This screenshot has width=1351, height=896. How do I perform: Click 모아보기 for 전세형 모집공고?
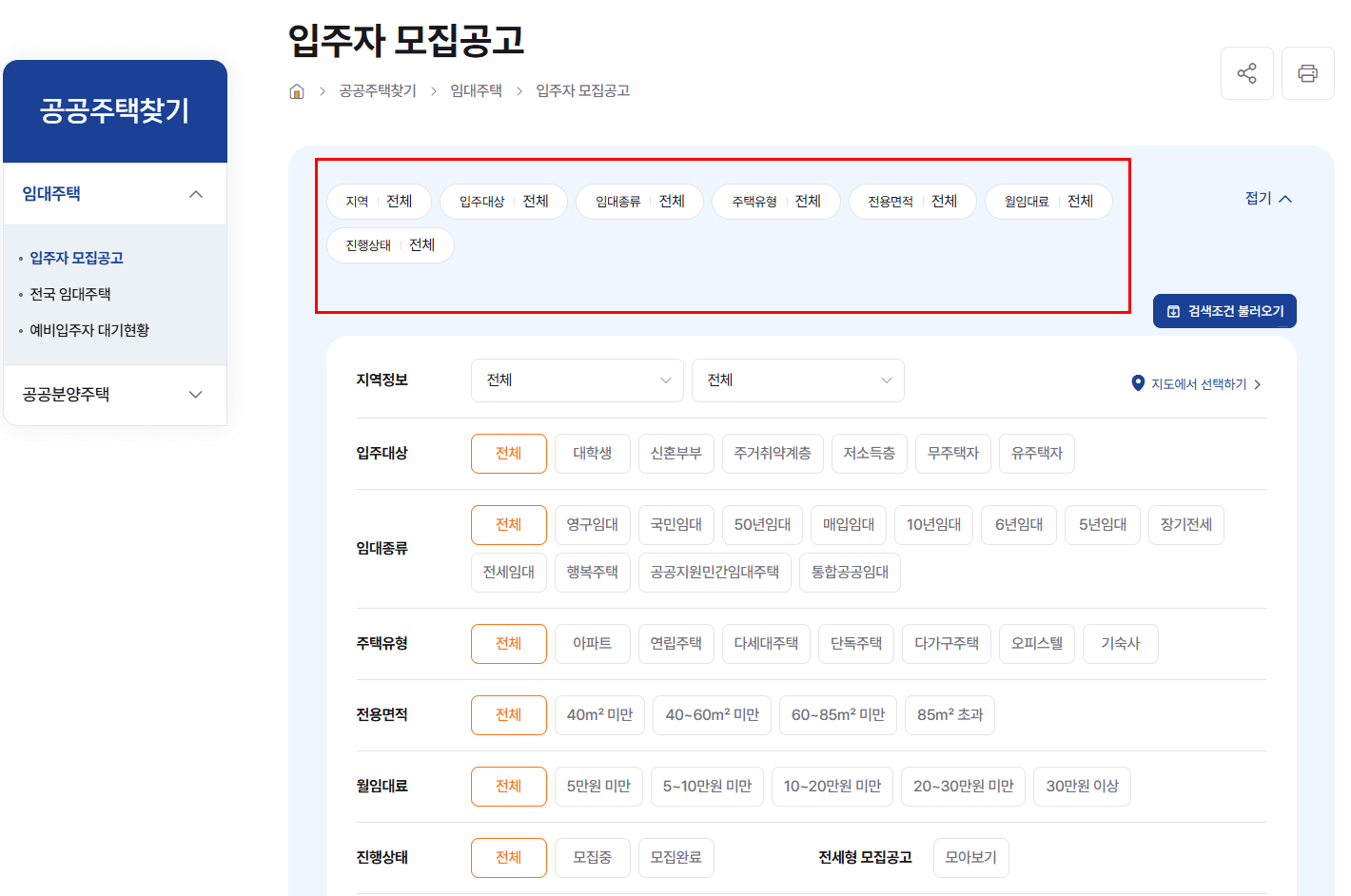[970, 858]
